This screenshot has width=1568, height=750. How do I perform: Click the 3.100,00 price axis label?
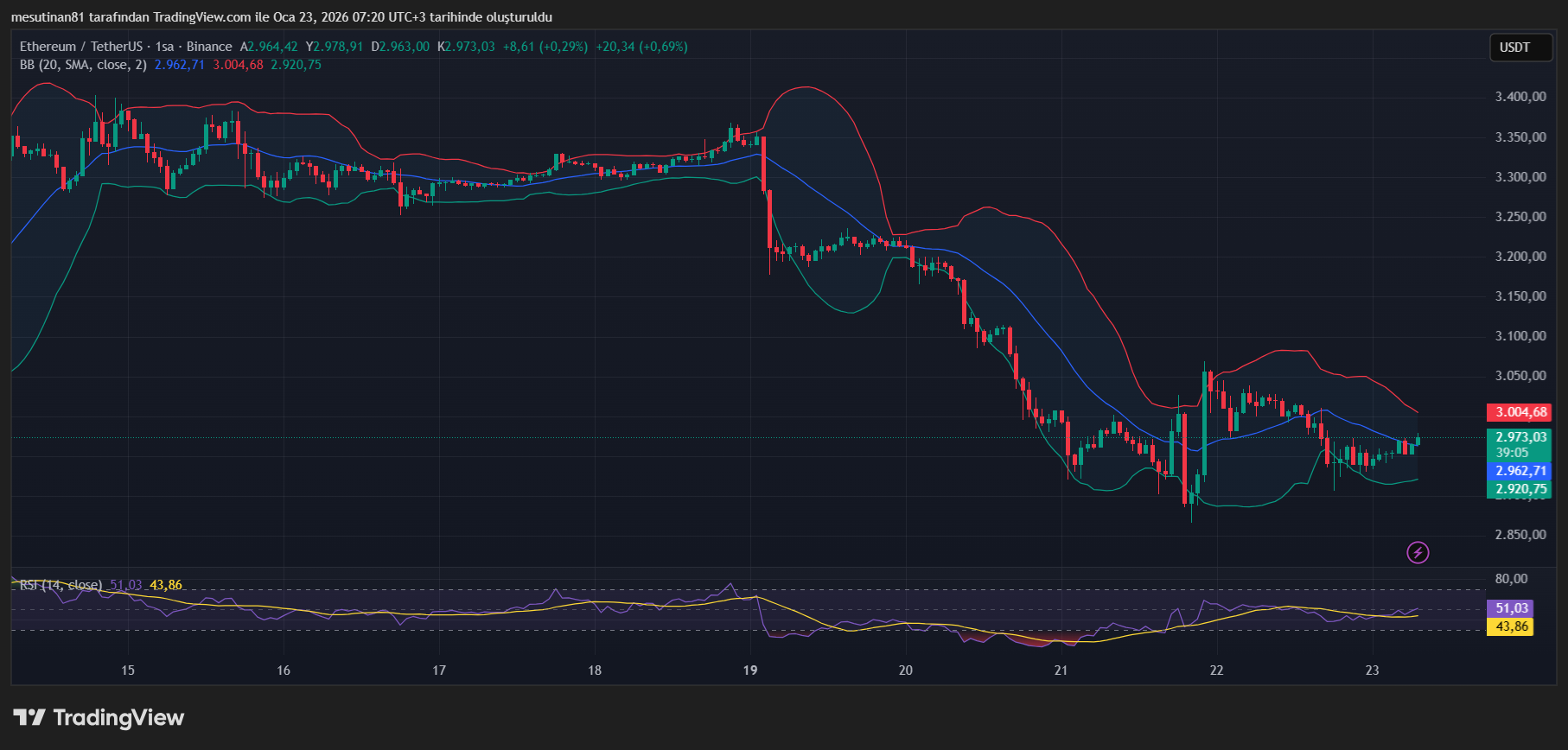pos(1520,336)
